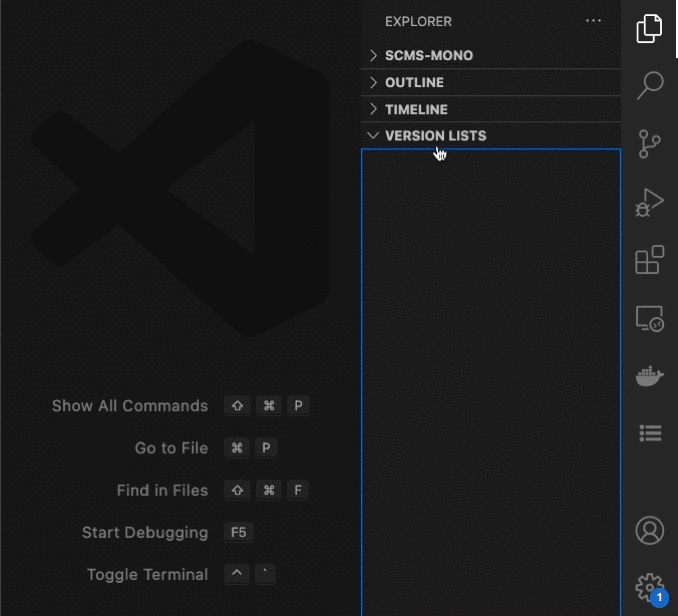The width and height of the screenshot is (678, 616).
Task: Open the Run and Debug view
Action: click(649, 202)
